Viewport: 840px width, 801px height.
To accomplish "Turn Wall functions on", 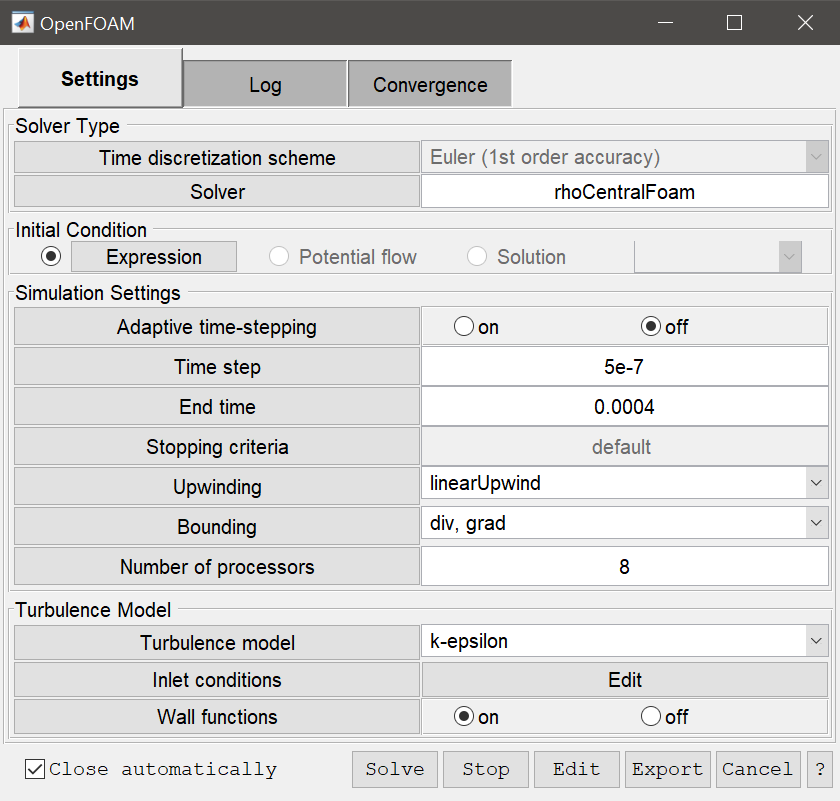I will pyautogui.click(x=464, y=716).
